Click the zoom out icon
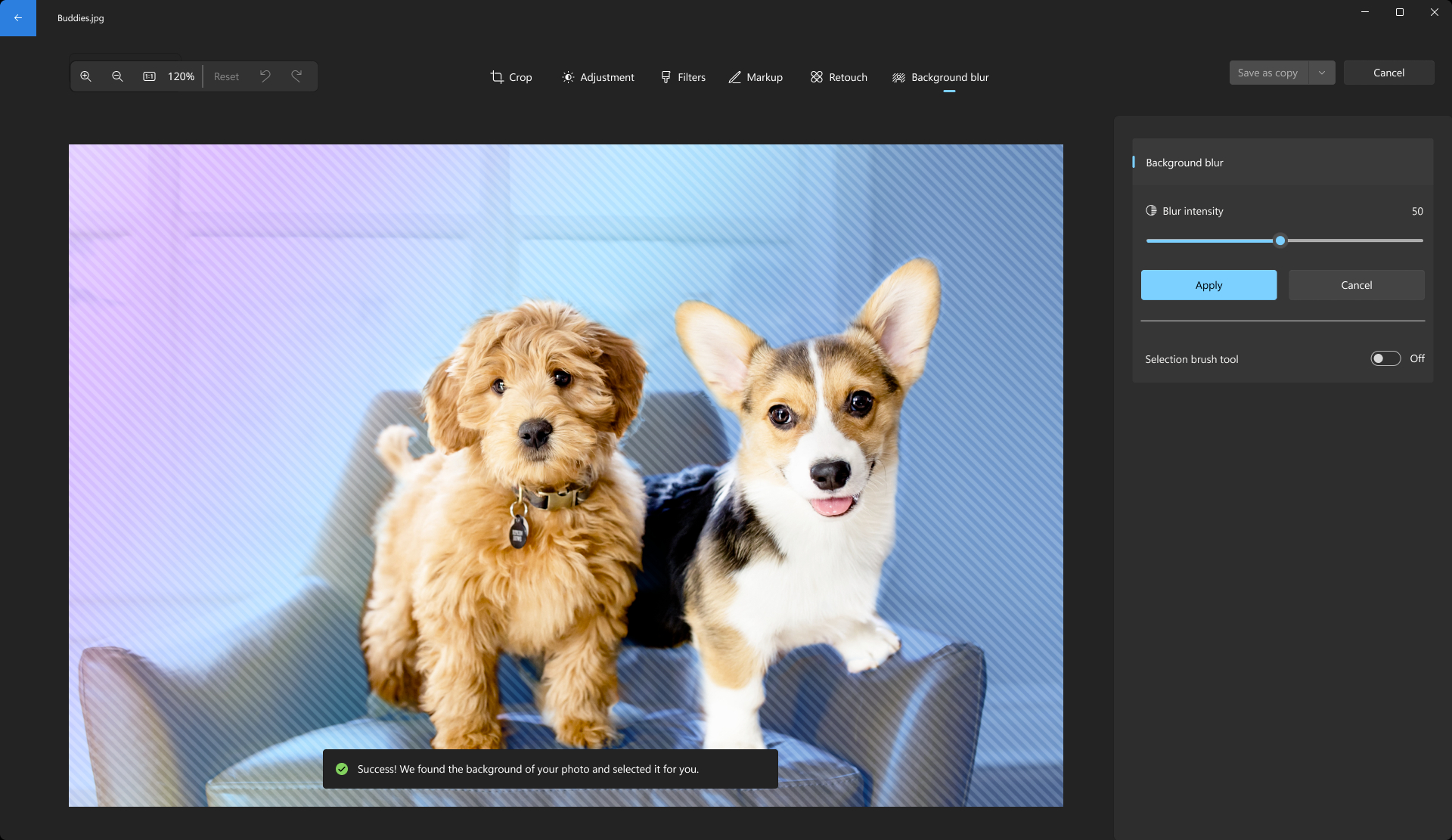Image resolution: width=1452 pixels, height=840 pixels. (117, 76)
